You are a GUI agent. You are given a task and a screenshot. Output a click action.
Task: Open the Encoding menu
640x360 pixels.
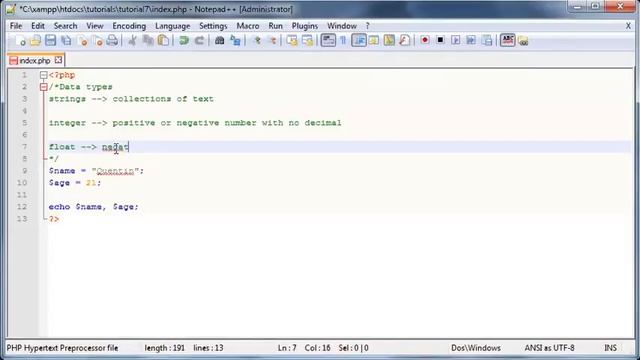pyautogui.click(x=129, y=26)
